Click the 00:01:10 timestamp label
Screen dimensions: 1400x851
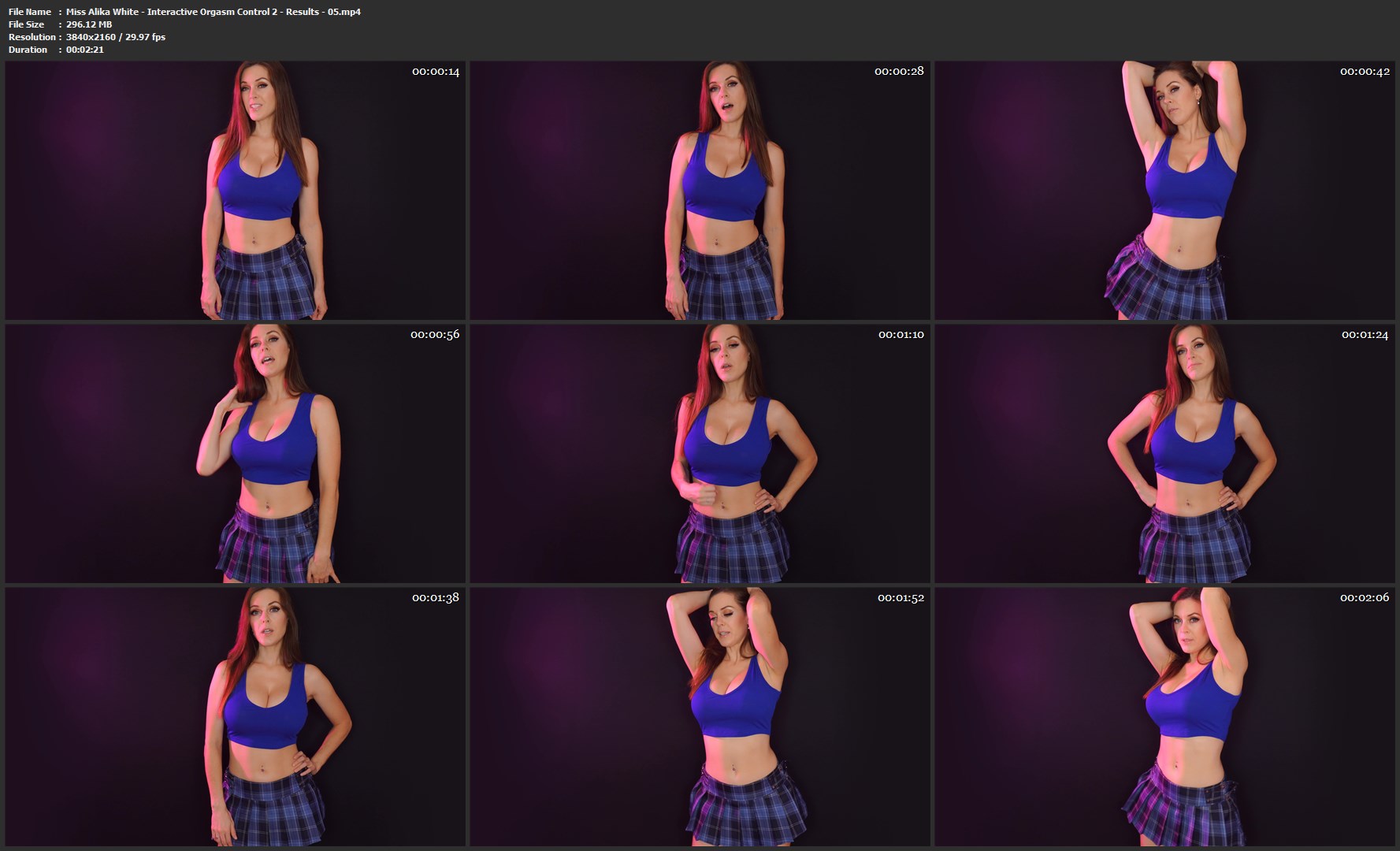(x=901, y=335)
